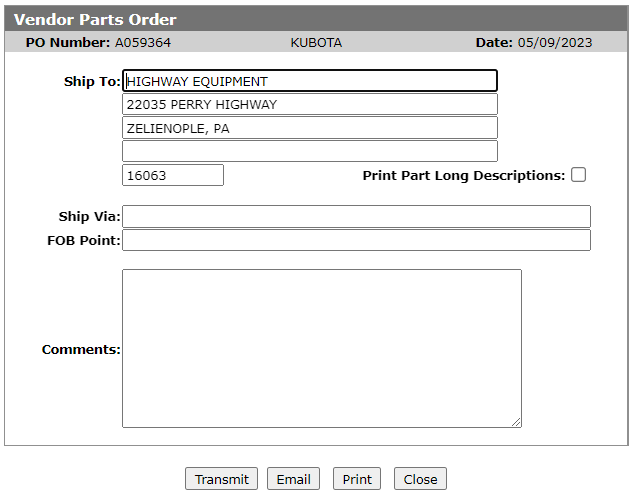Close the Vendor Parts Order dialog

pyautogui.click(x=420, y=479)
